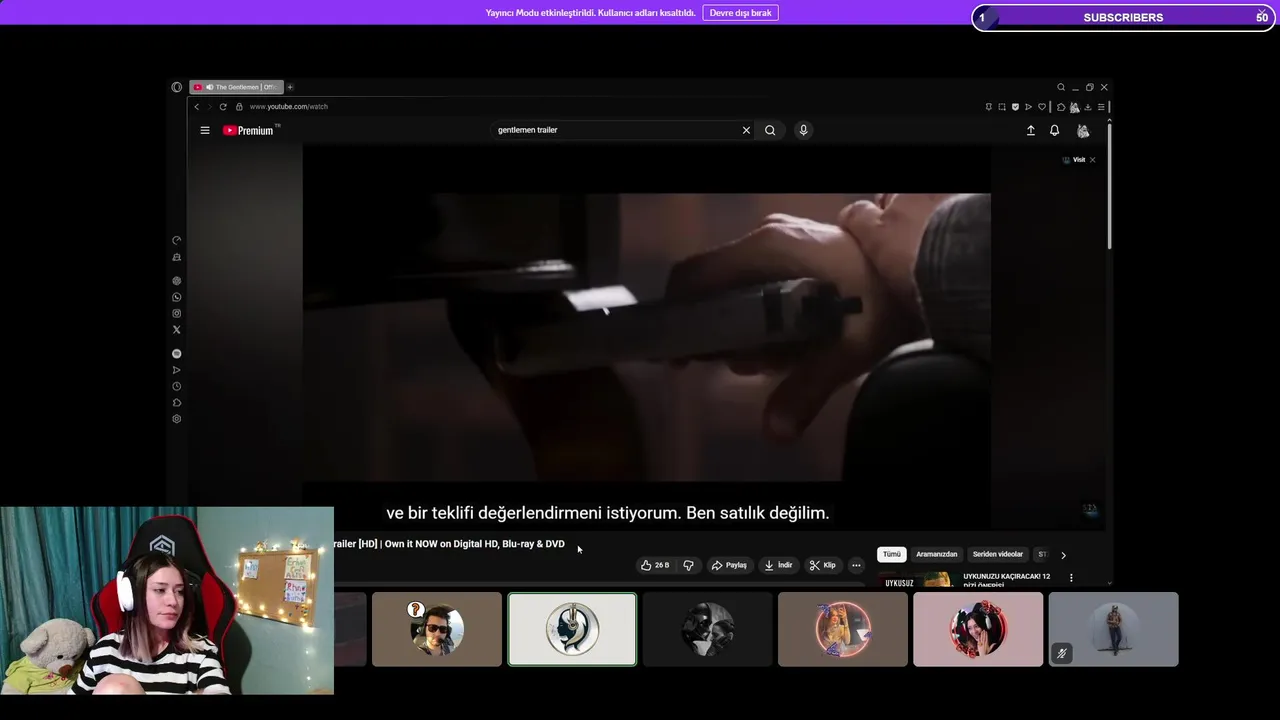Click 'Devre dışı bırak' streamer mode button
Image resolution: width=1280 pixels, height=720 pixels.
point(740,13)
